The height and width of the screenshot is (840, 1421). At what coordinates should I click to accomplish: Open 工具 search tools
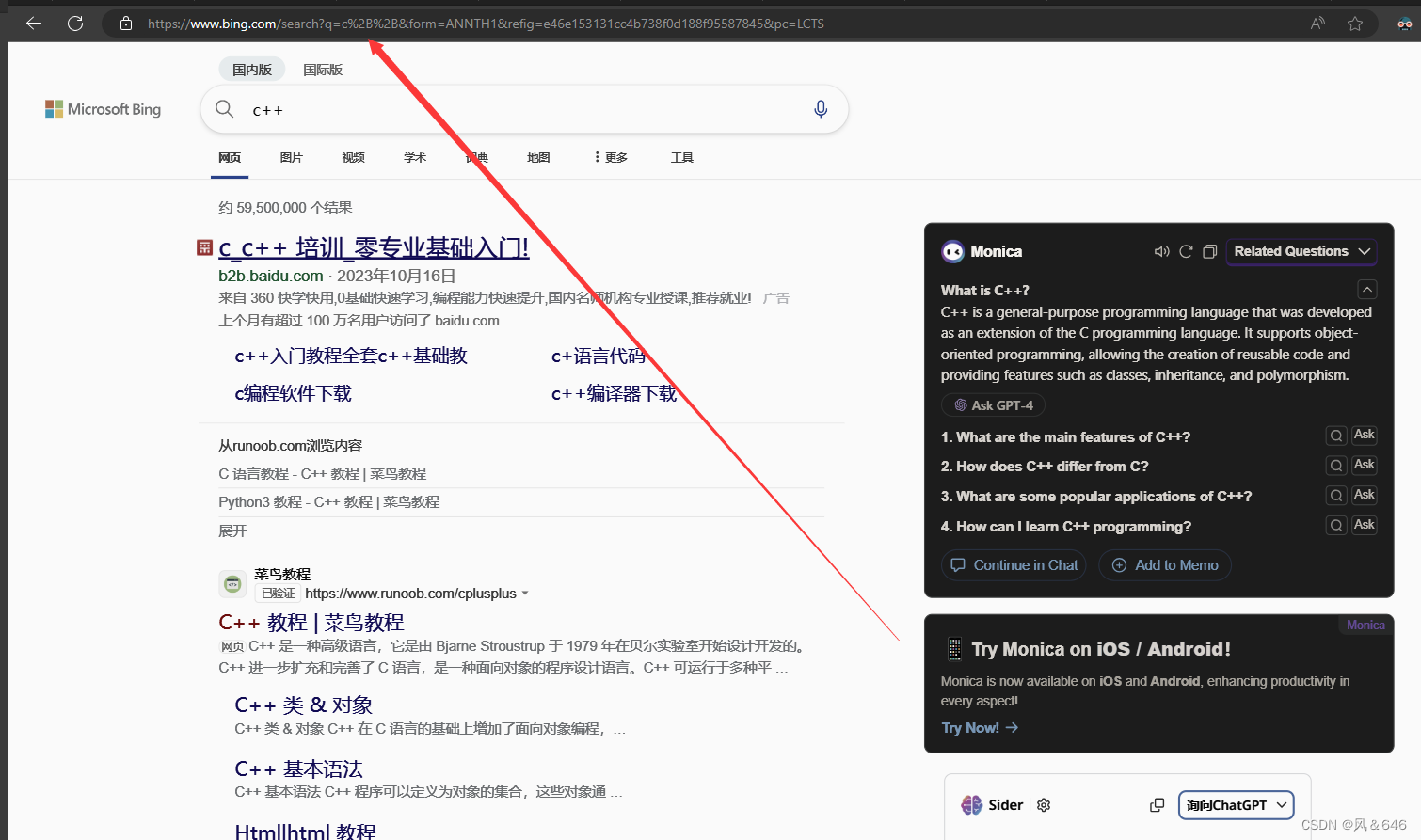682,157
